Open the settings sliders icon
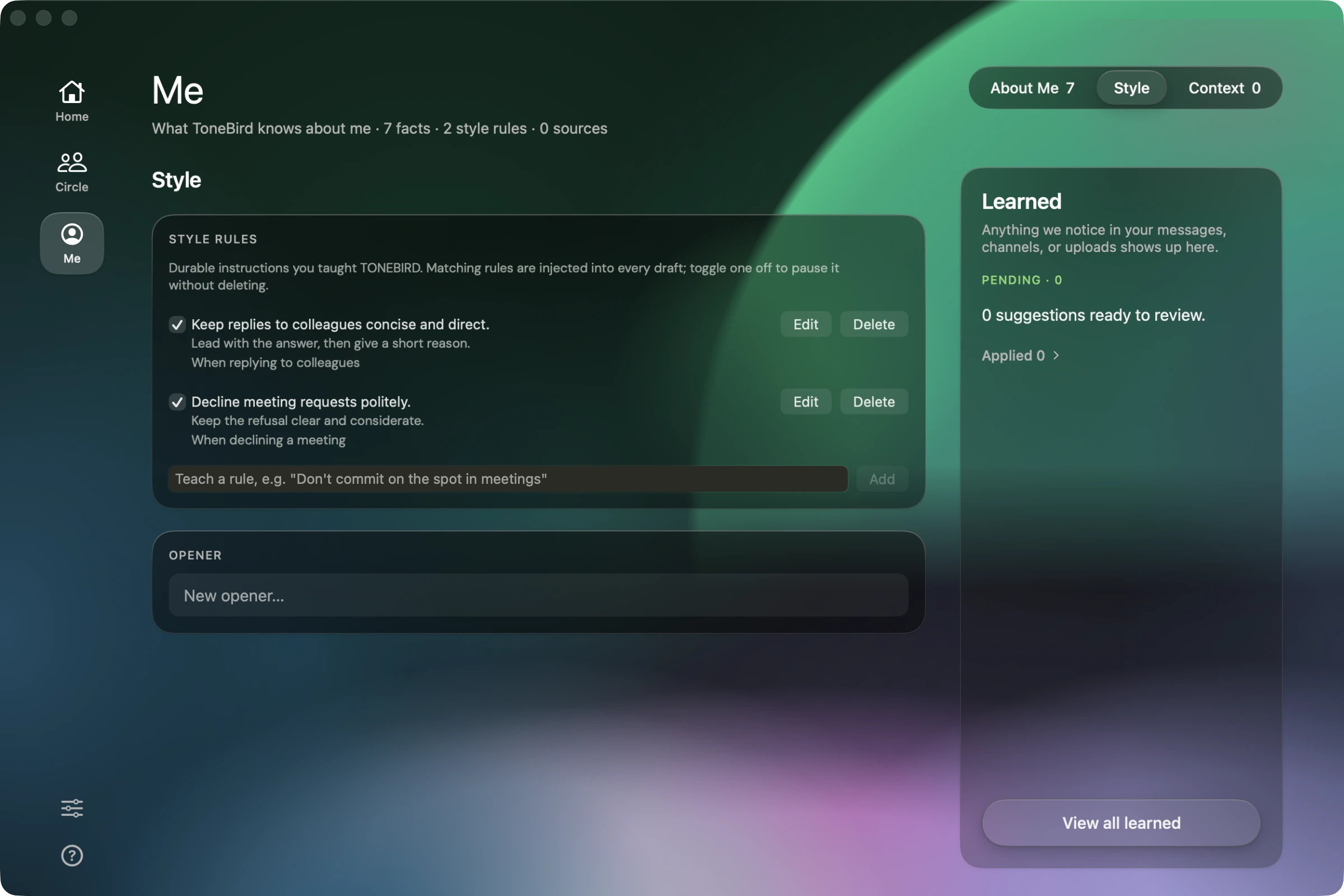 72,808
